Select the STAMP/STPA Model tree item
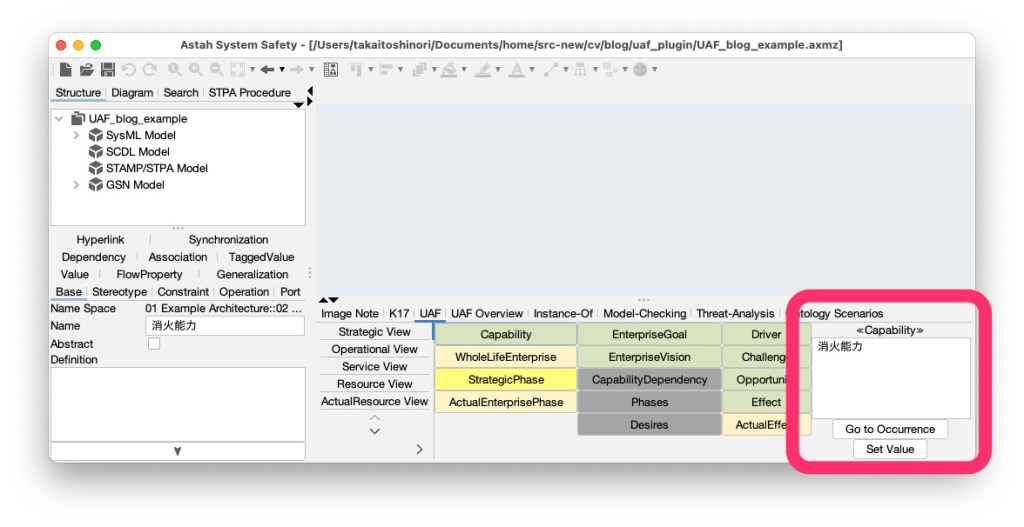This screenshot has width=1024, height=527. click(156, 168)
